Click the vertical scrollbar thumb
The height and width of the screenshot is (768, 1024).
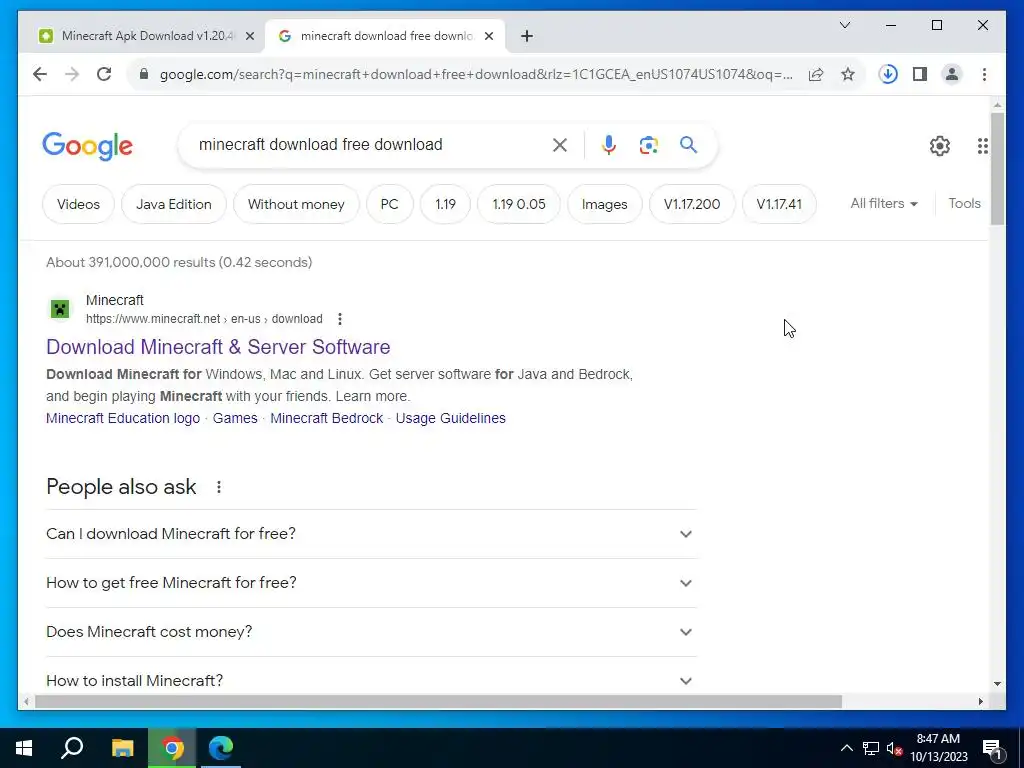997,168
